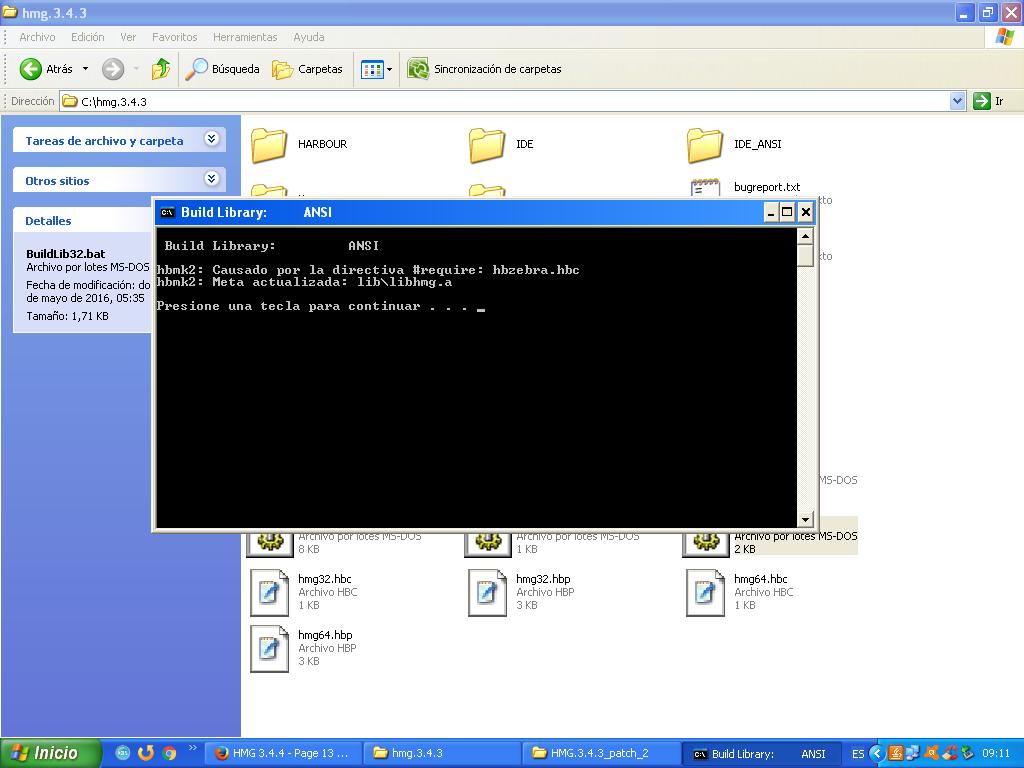The width and height of the screenshot is (1024, 768).
Task: Open the console window's C:\ system icon
Action: click(x=168, y=212)
